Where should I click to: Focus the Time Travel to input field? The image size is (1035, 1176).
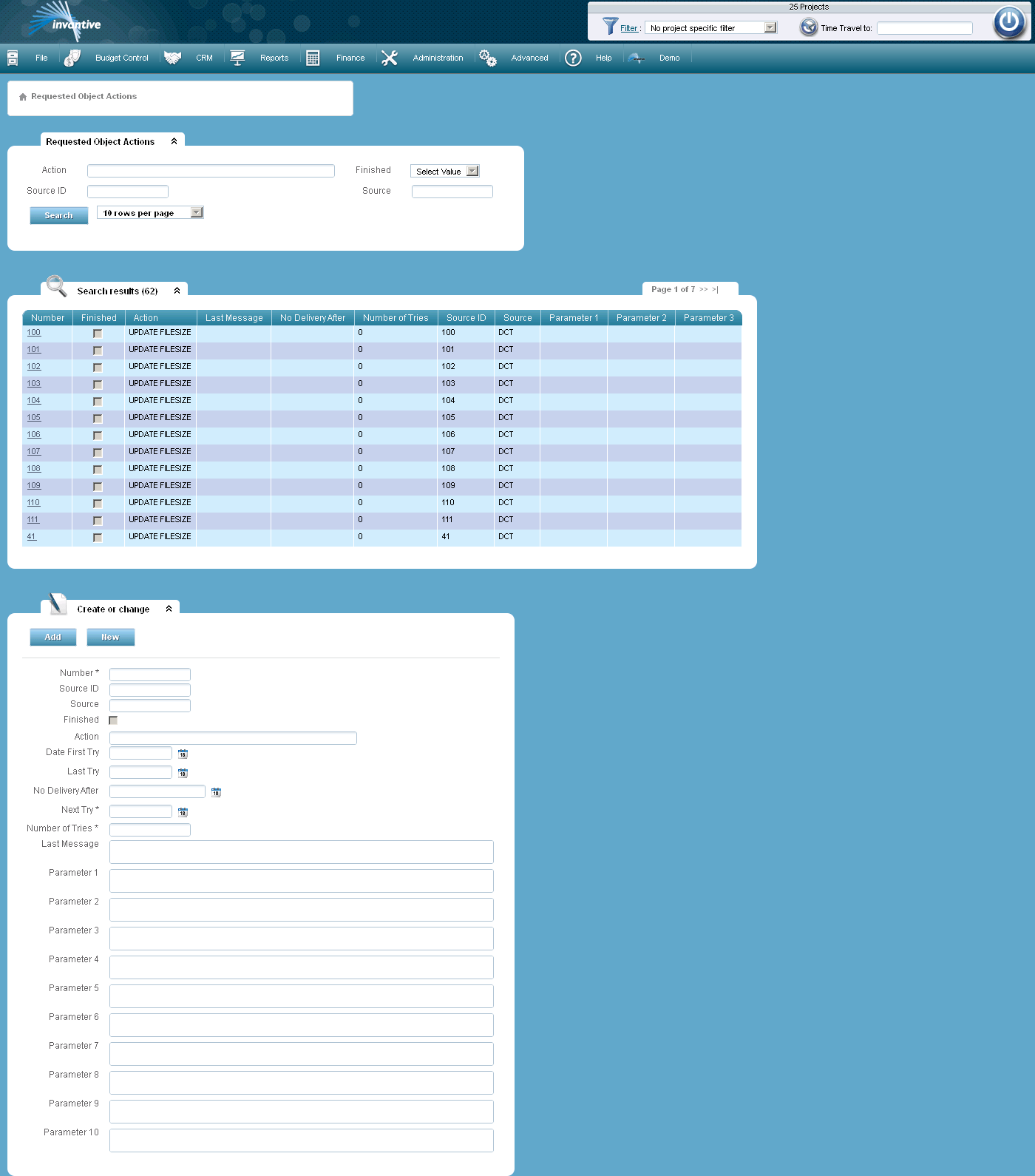[925, 28]
